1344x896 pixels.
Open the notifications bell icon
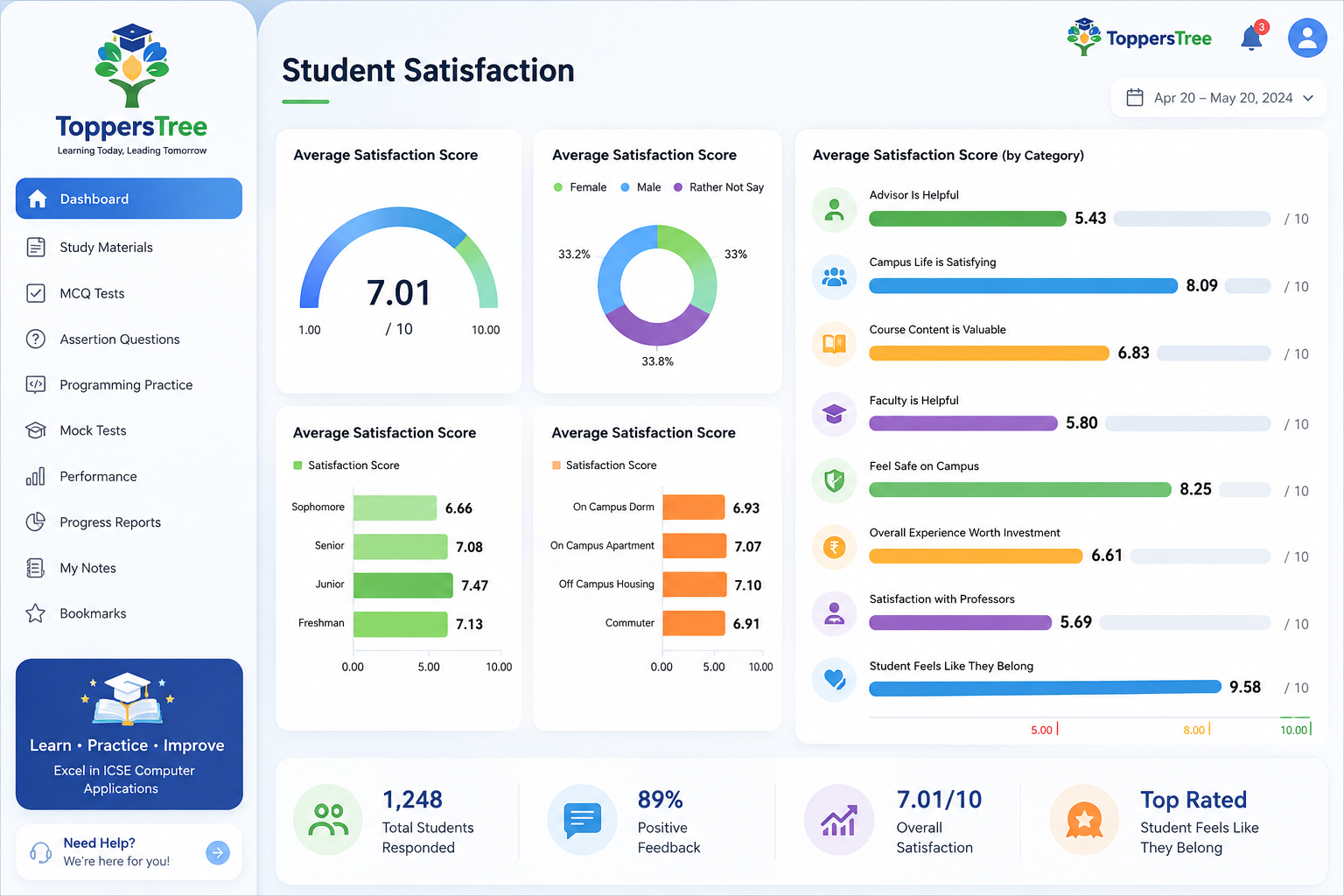point(1252,38)
